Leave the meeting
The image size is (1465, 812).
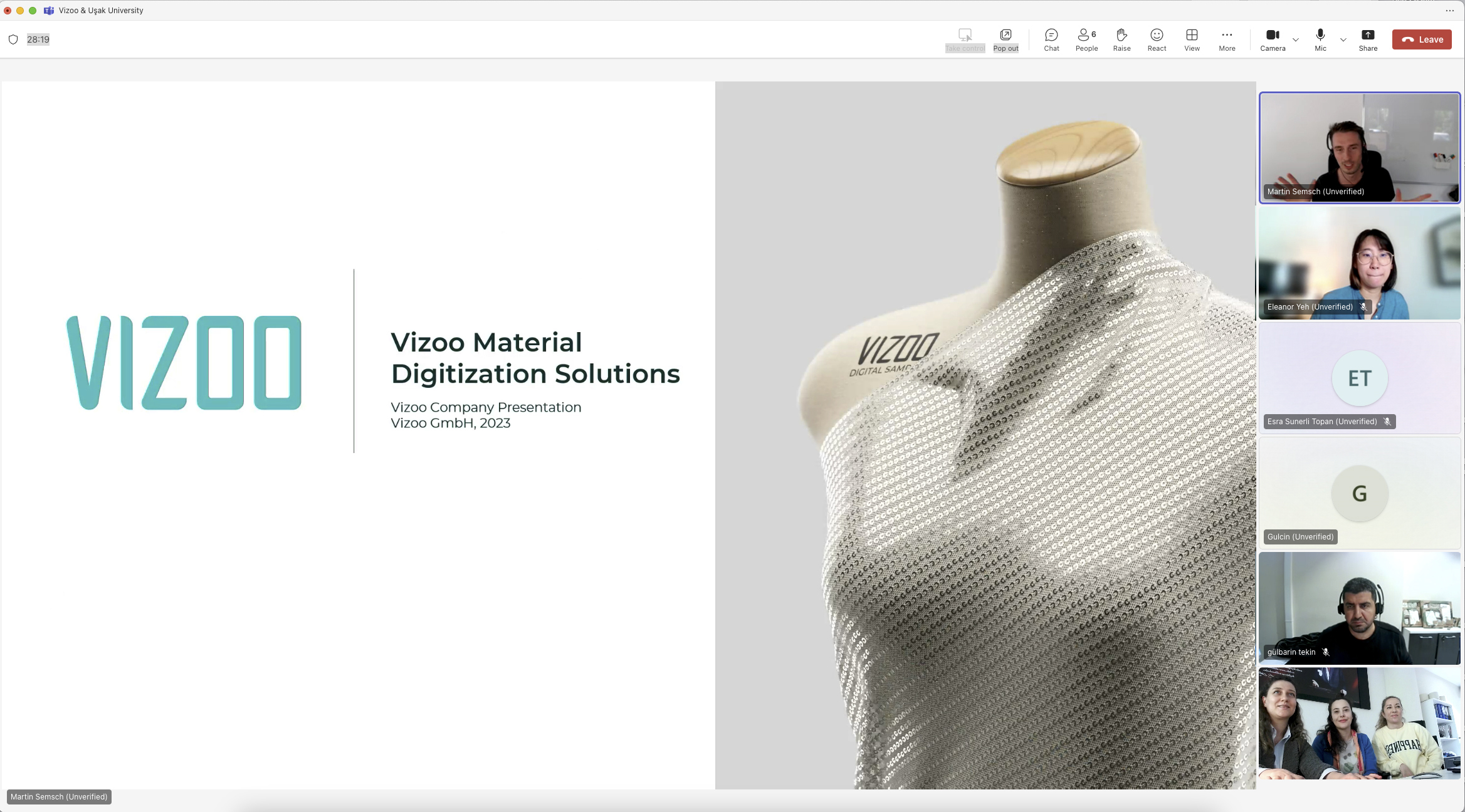click(x=1422, y=39)
